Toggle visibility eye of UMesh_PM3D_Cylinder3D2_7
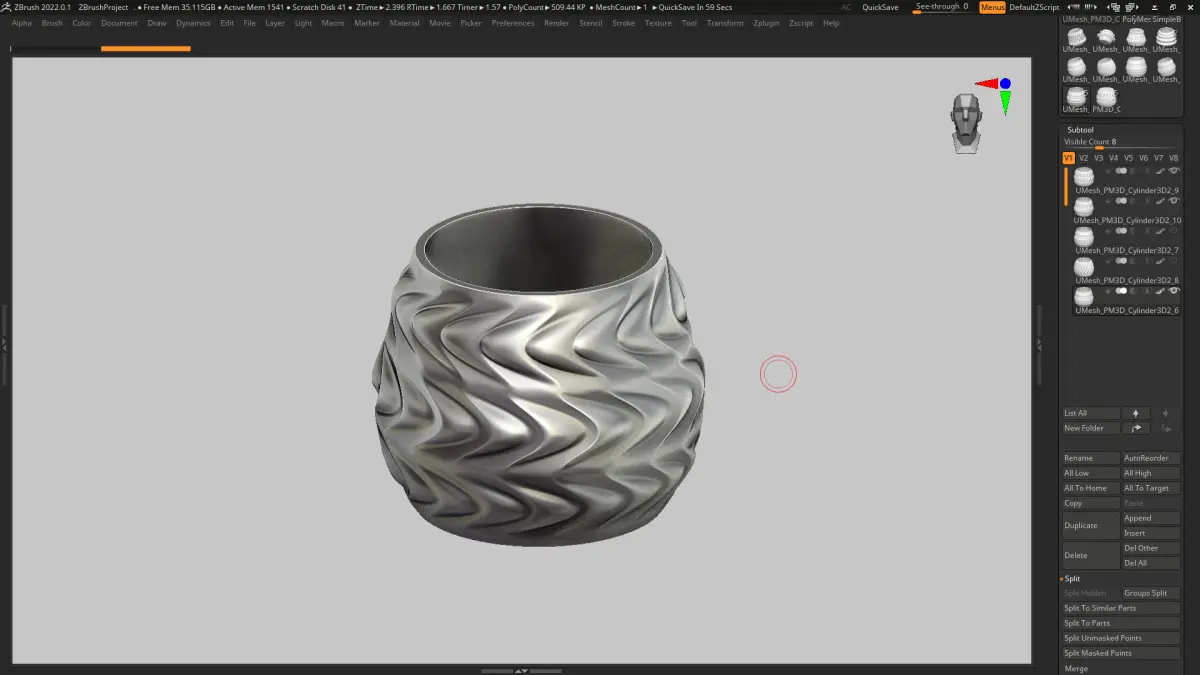 coord(1174,231)
